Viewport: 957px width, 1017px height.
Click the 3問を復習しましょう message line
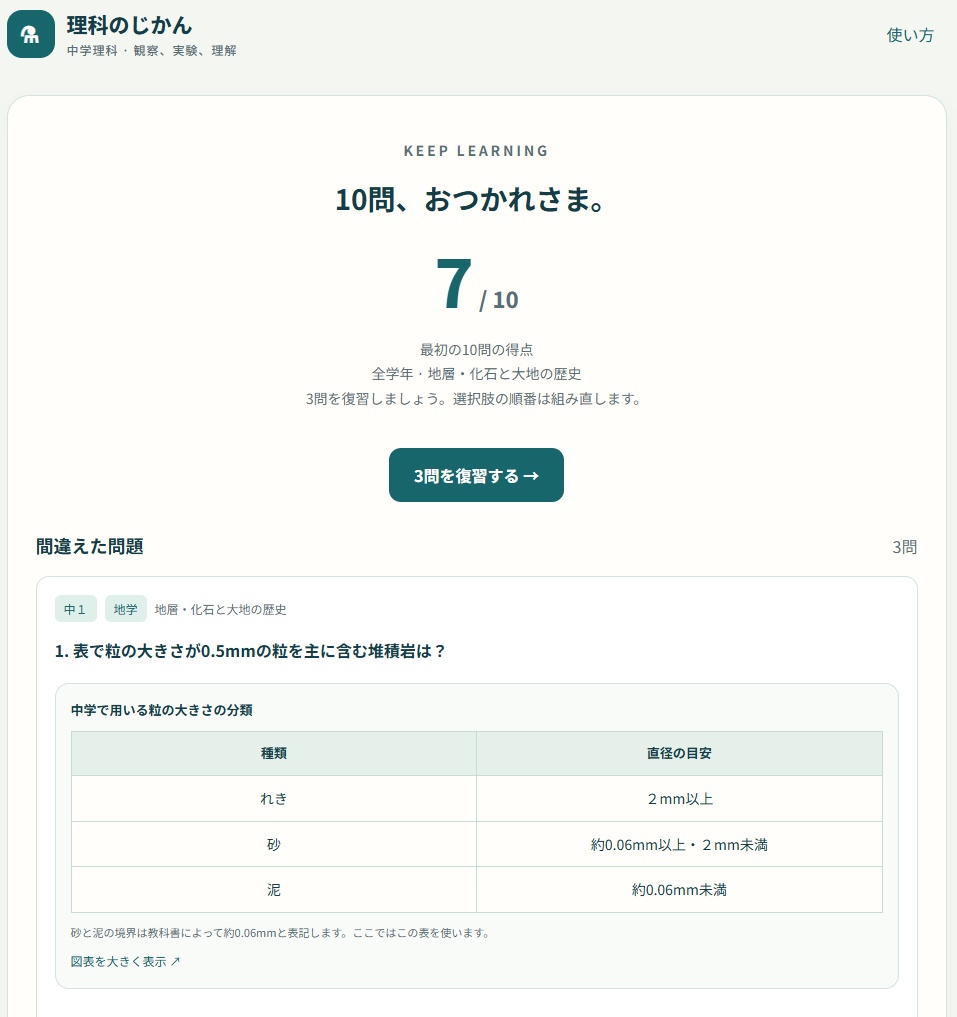point(476,398)
